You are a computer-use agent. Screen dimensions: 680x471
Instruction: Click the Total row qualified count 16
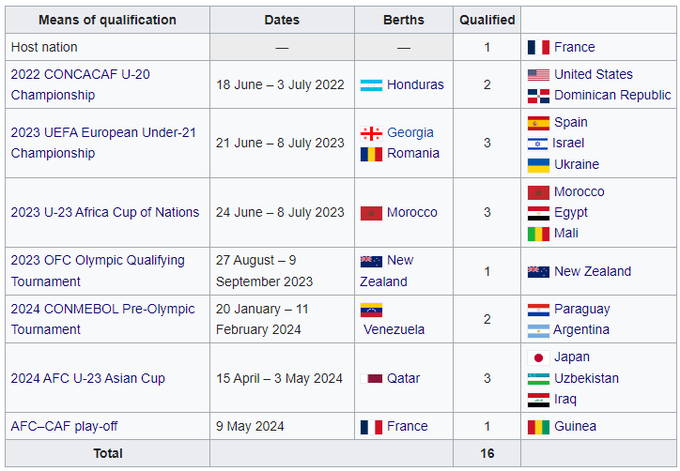[487, 453]
